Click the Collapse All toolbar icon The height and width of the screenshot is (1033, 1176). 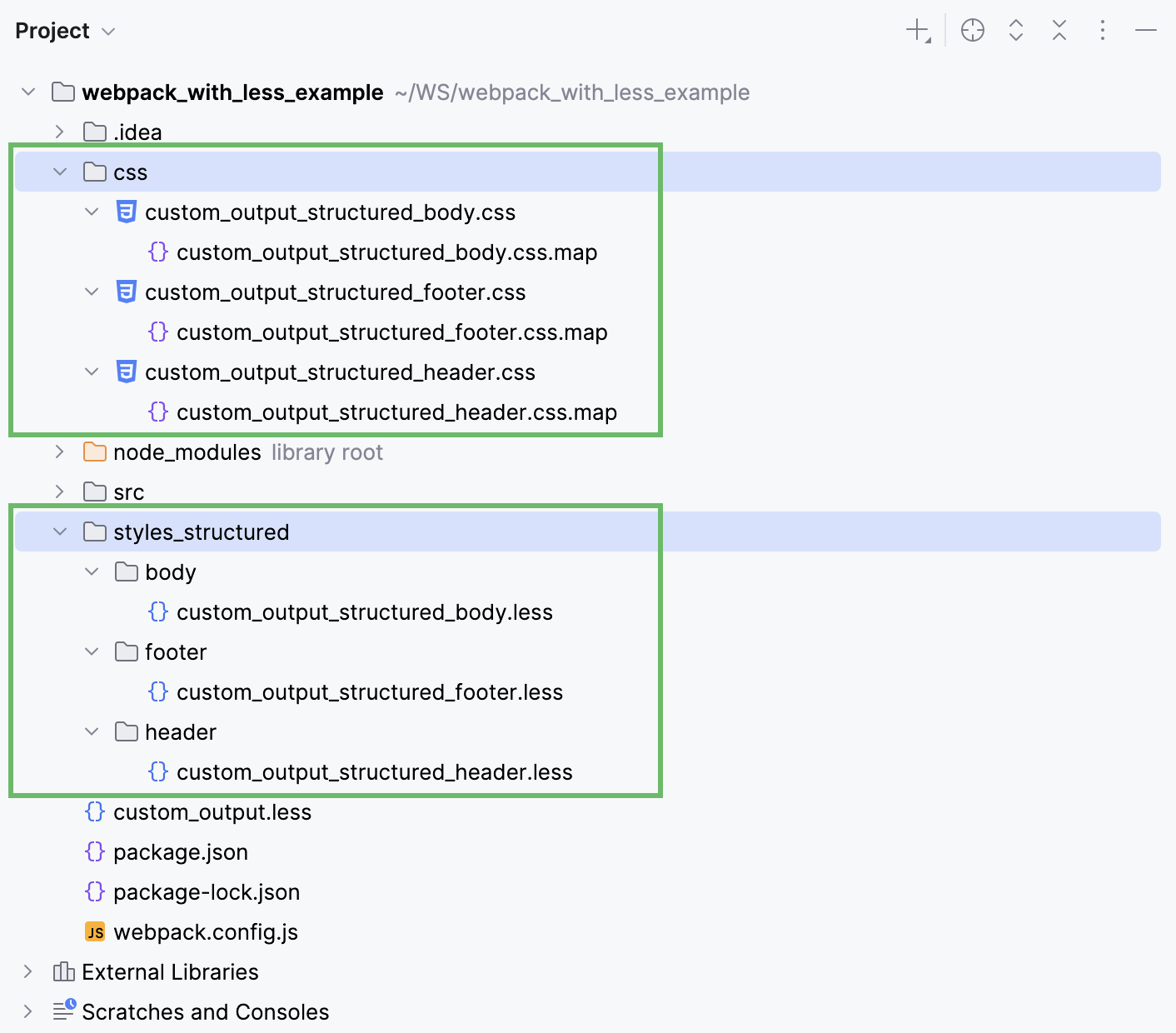click(1059, 30)
